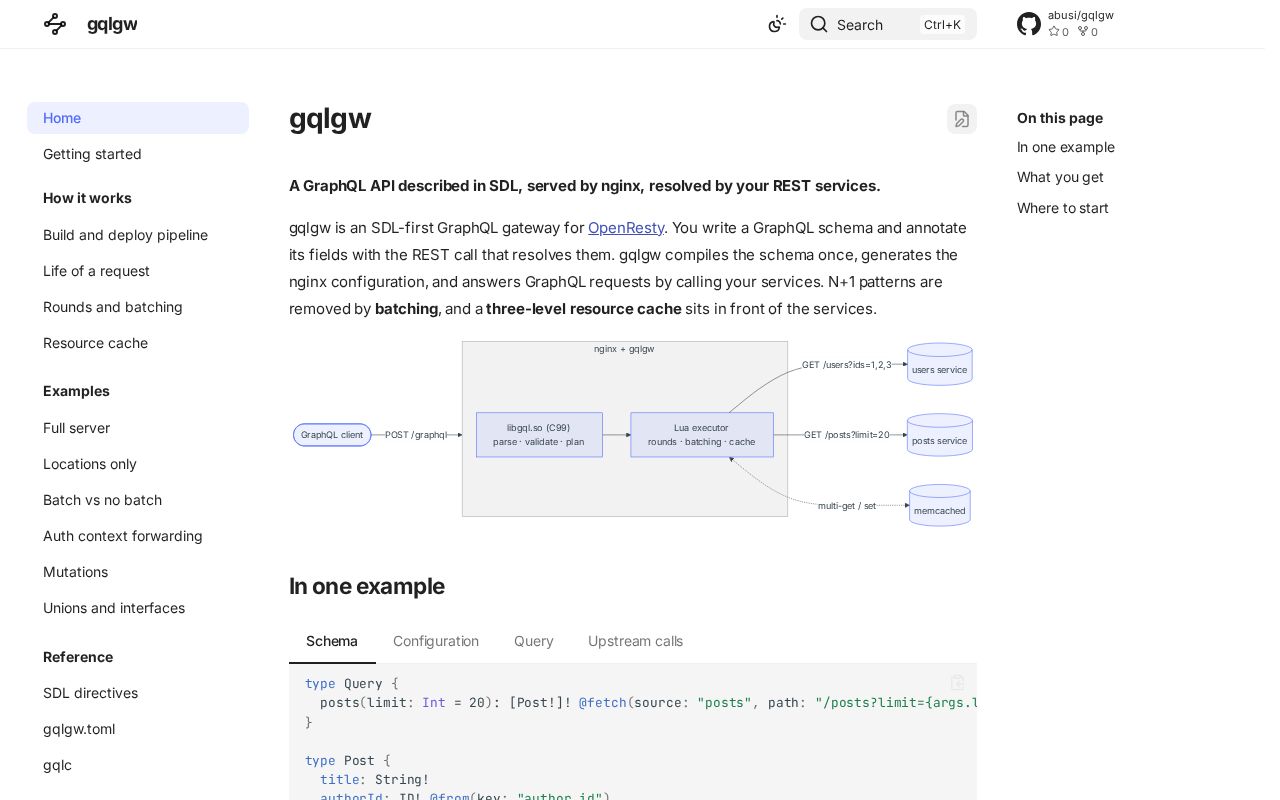
Task: Switch to the Query tab
Action: [x=534, y=641]
